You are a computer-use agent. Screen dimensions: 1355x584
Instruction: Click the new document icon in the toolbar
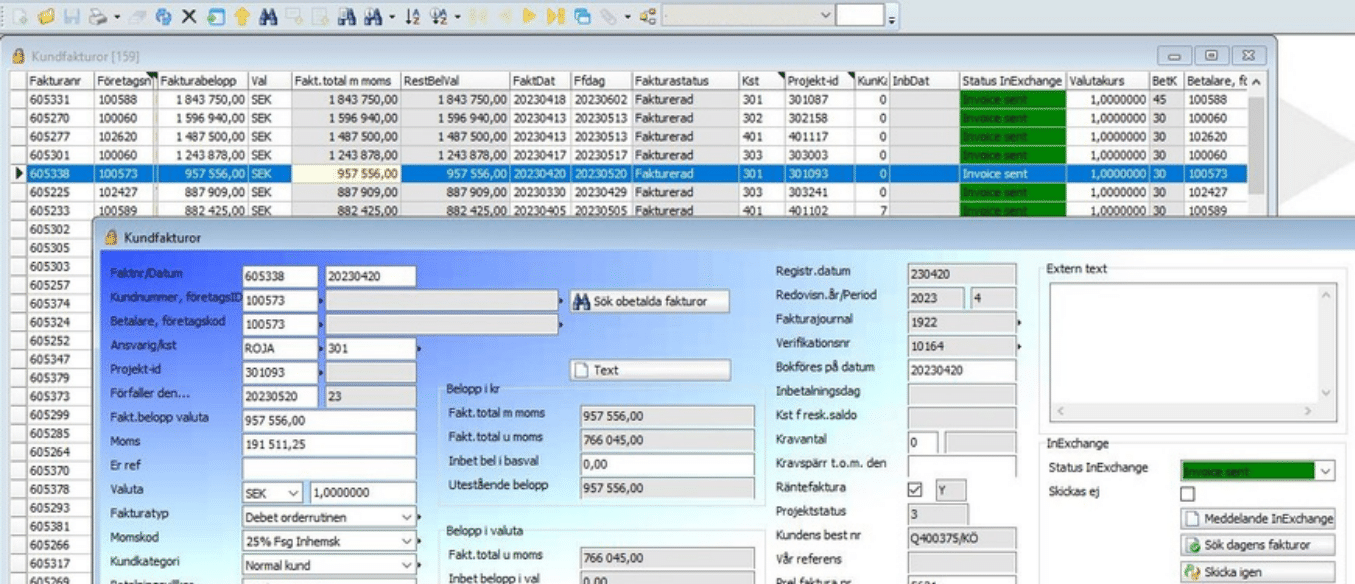(x=20, y=16)
